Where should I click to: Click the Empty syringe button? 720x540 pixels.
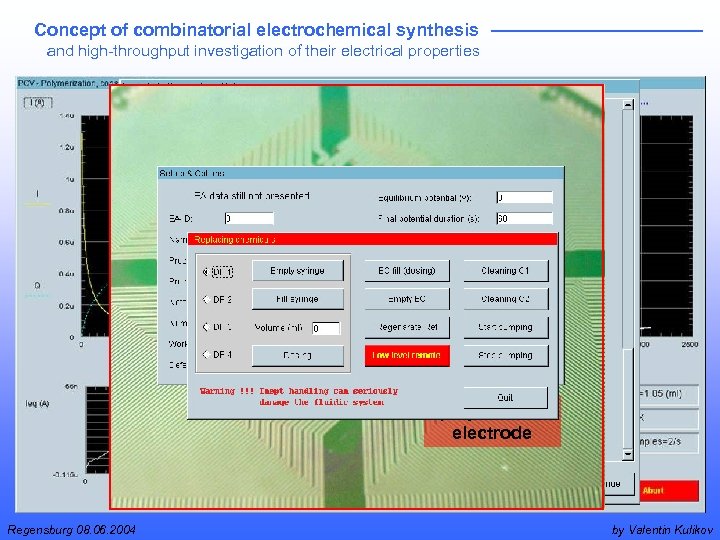coord(298,271)
